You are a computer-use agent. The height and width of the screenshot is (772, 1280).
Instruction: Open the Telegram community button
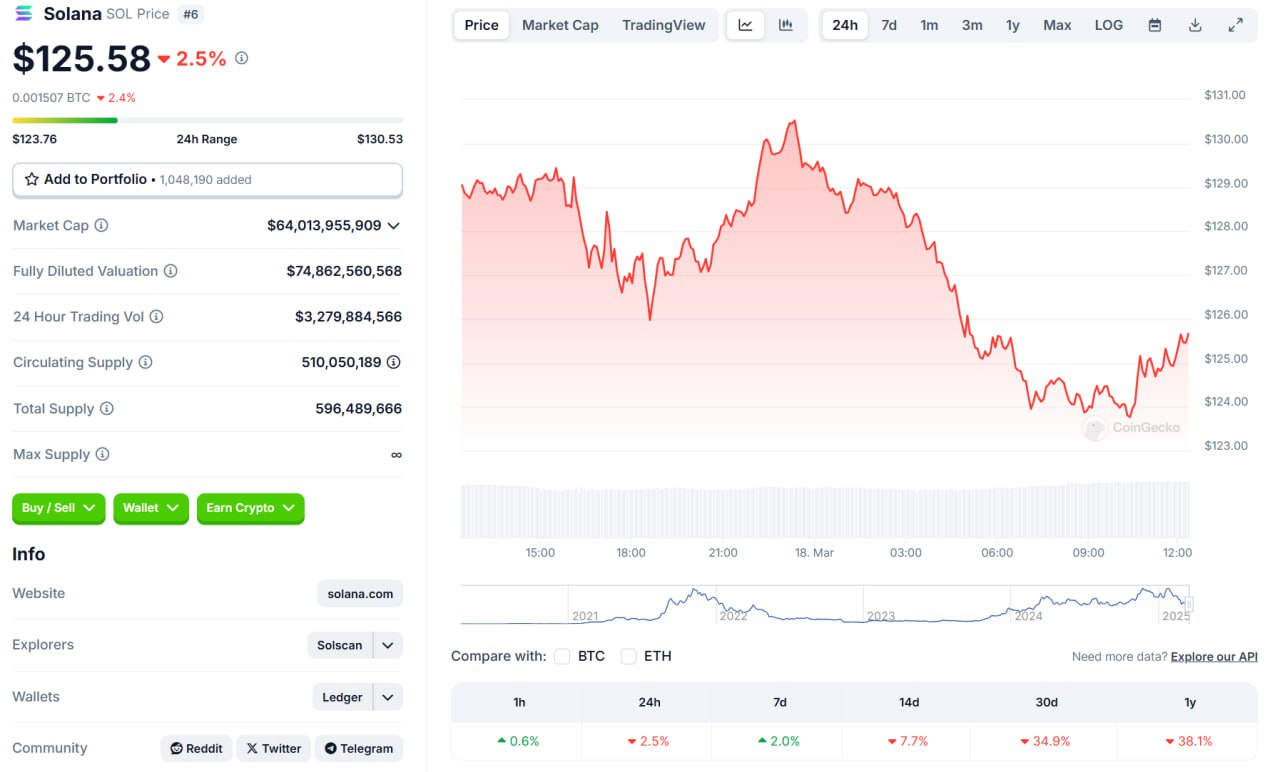(359, 748)
